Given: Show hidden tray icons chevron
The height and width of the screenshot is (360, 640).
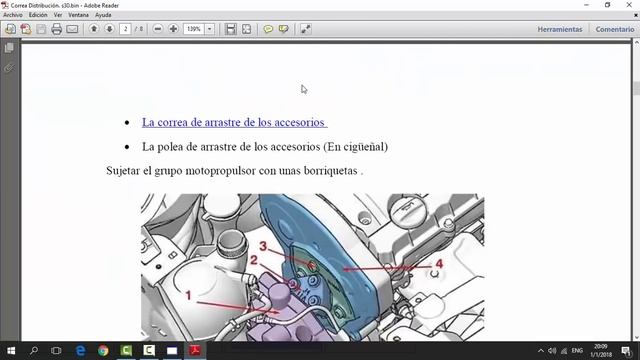Looking at the screenshot, I should 541,351.
